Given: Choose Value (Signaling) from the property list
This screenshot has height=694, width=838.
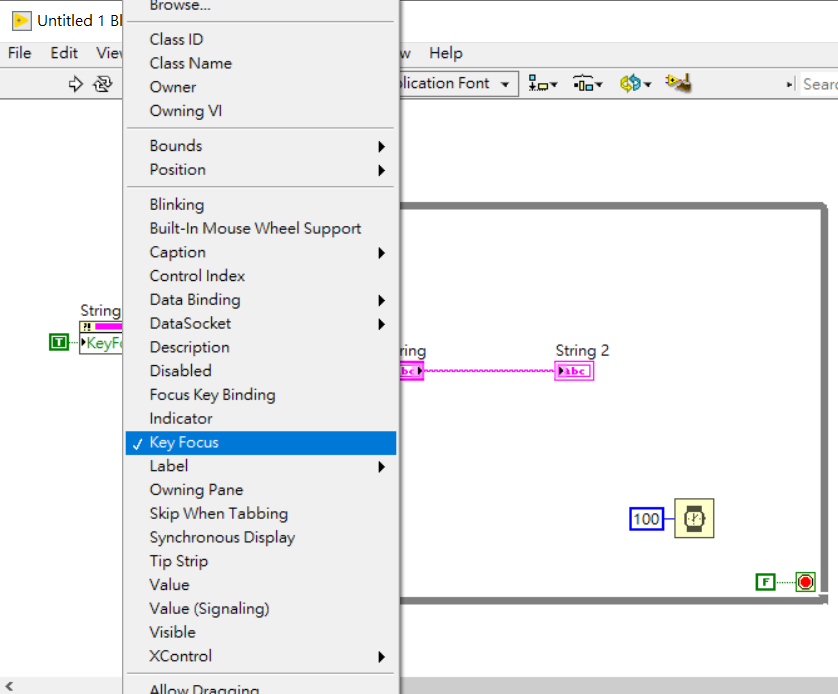Looking at the screenshot, I should pyautogui.click(x=209, y=608).
